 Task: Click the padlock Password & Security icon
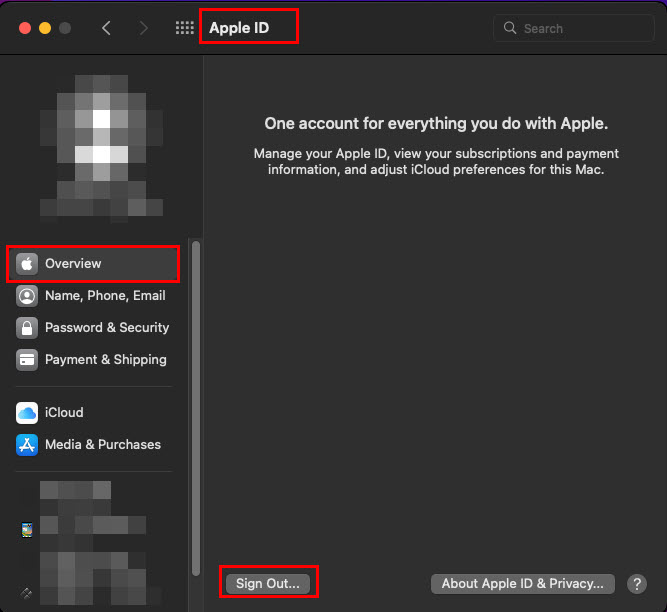click(27, 328)
